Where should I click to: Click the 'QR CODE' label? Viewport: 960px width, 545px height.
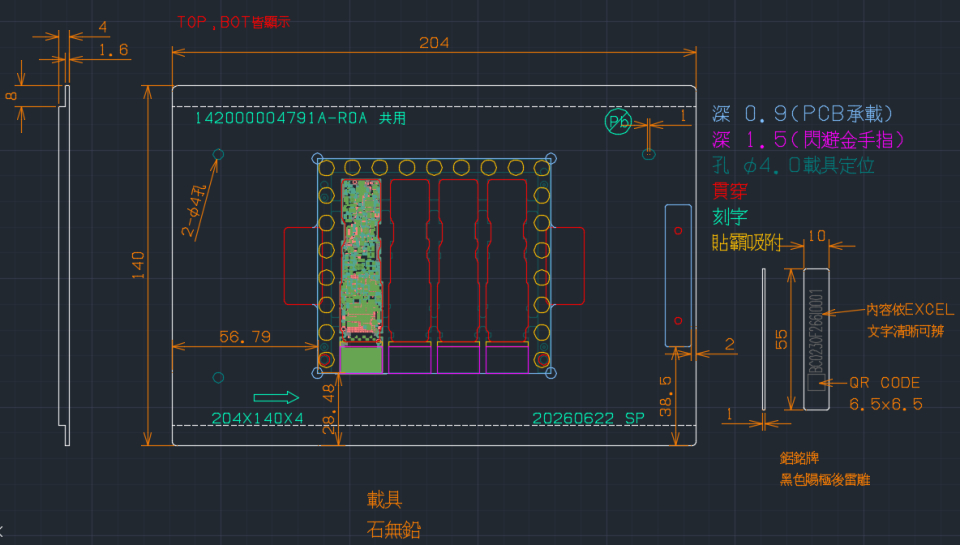(885, 383)
